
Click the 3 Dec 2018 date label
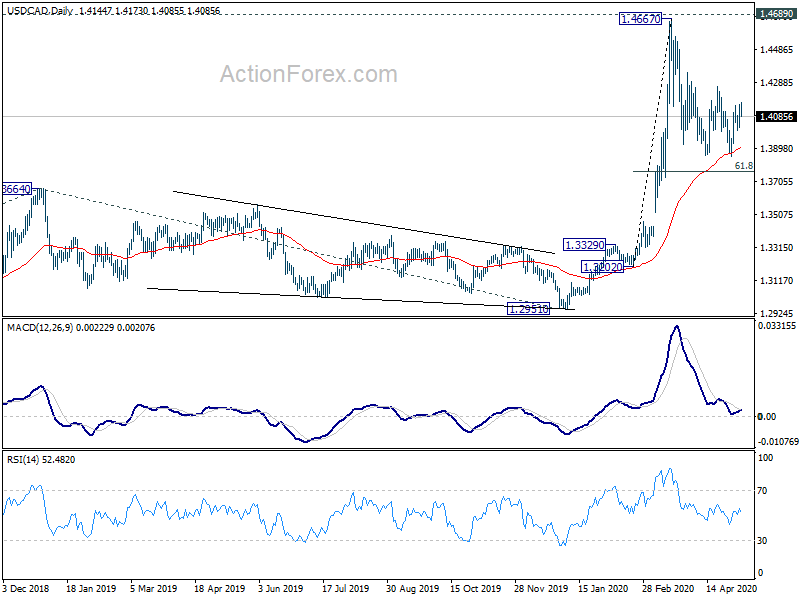[26, 588]
